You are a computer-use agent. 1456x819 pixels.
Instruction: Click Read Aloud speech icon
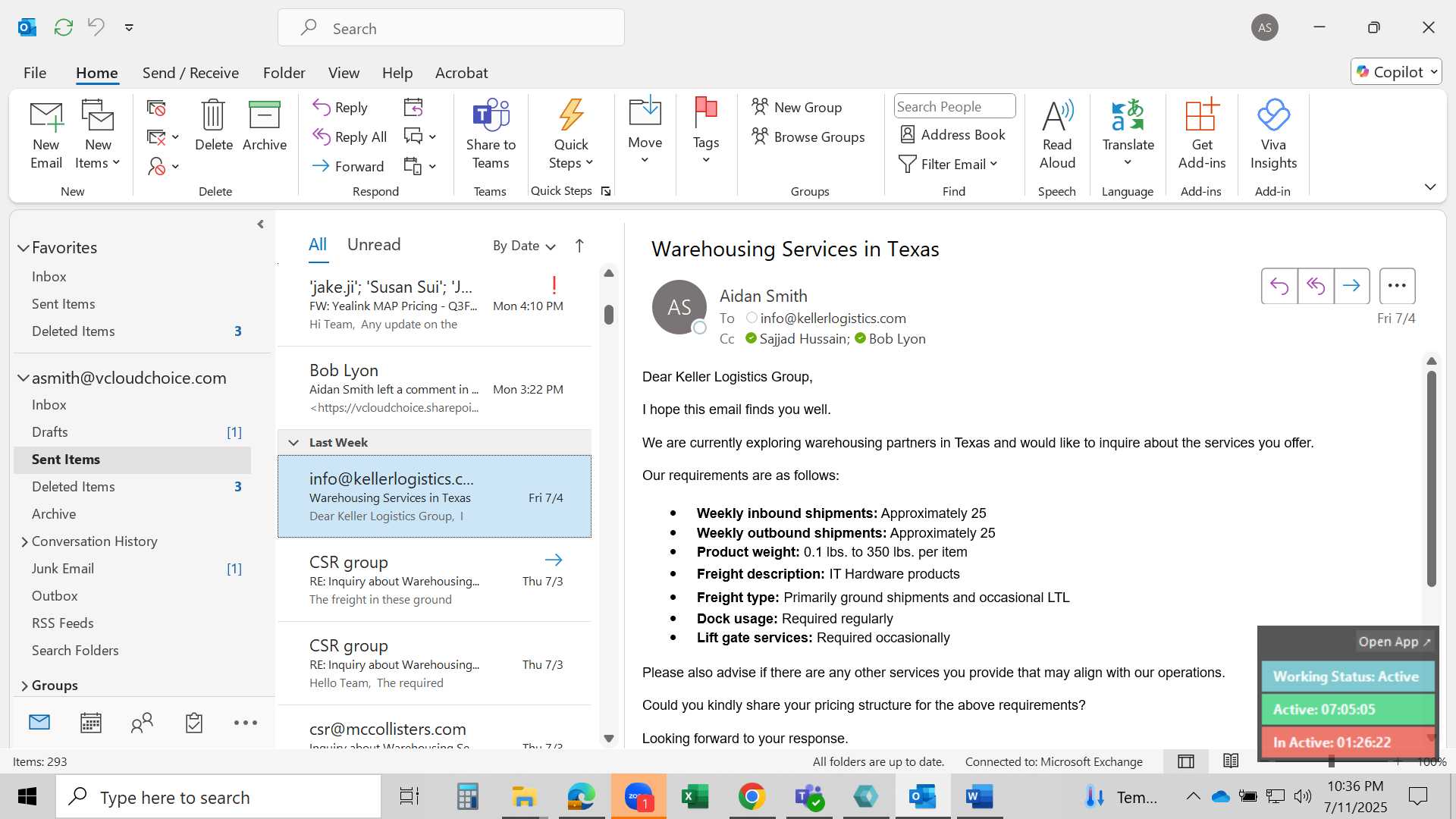coord(1057,135)
